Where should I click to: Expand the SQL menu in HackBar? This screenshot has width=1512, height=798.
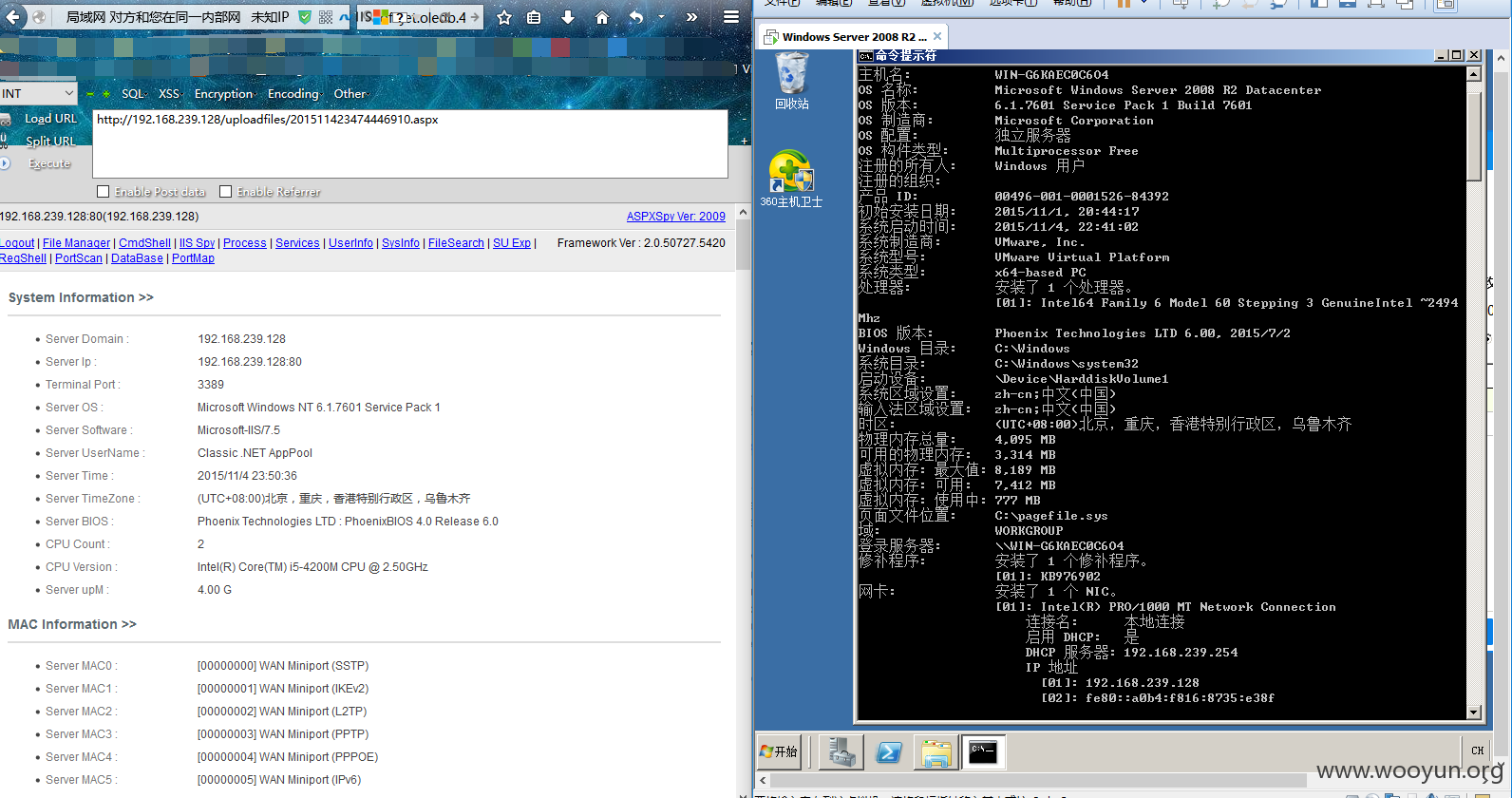click(x=134, y=94)
